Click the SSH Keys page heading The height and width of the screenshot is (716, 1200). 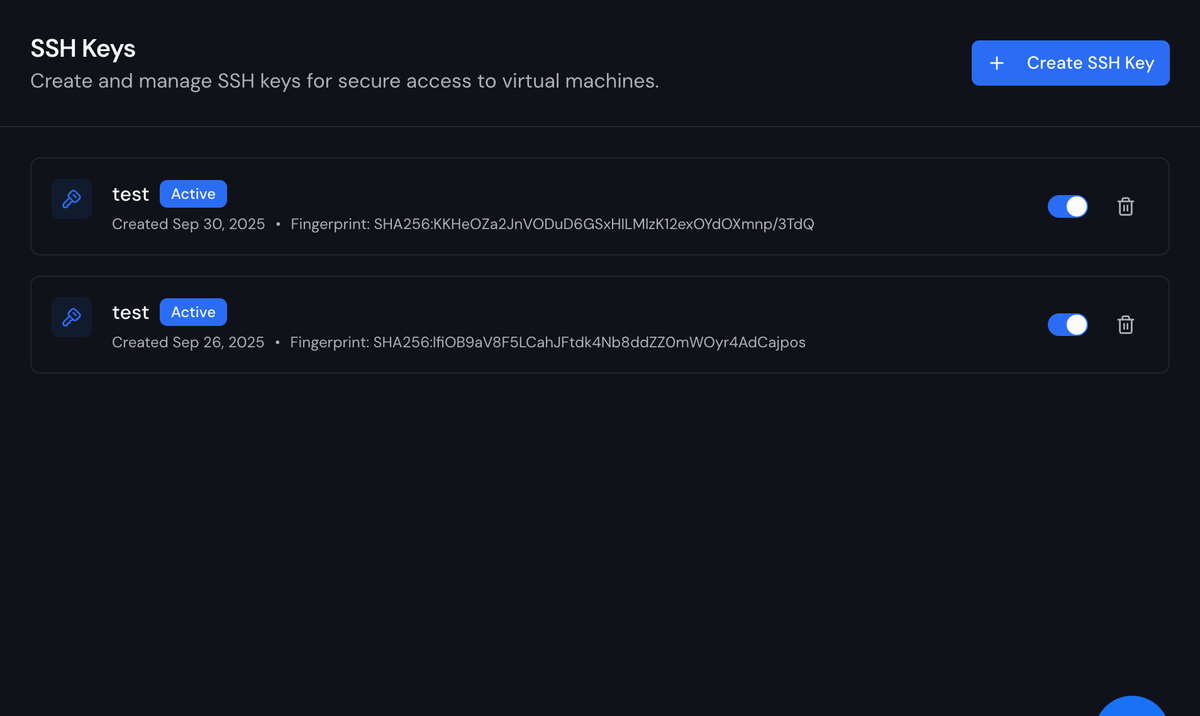point(83,48)
